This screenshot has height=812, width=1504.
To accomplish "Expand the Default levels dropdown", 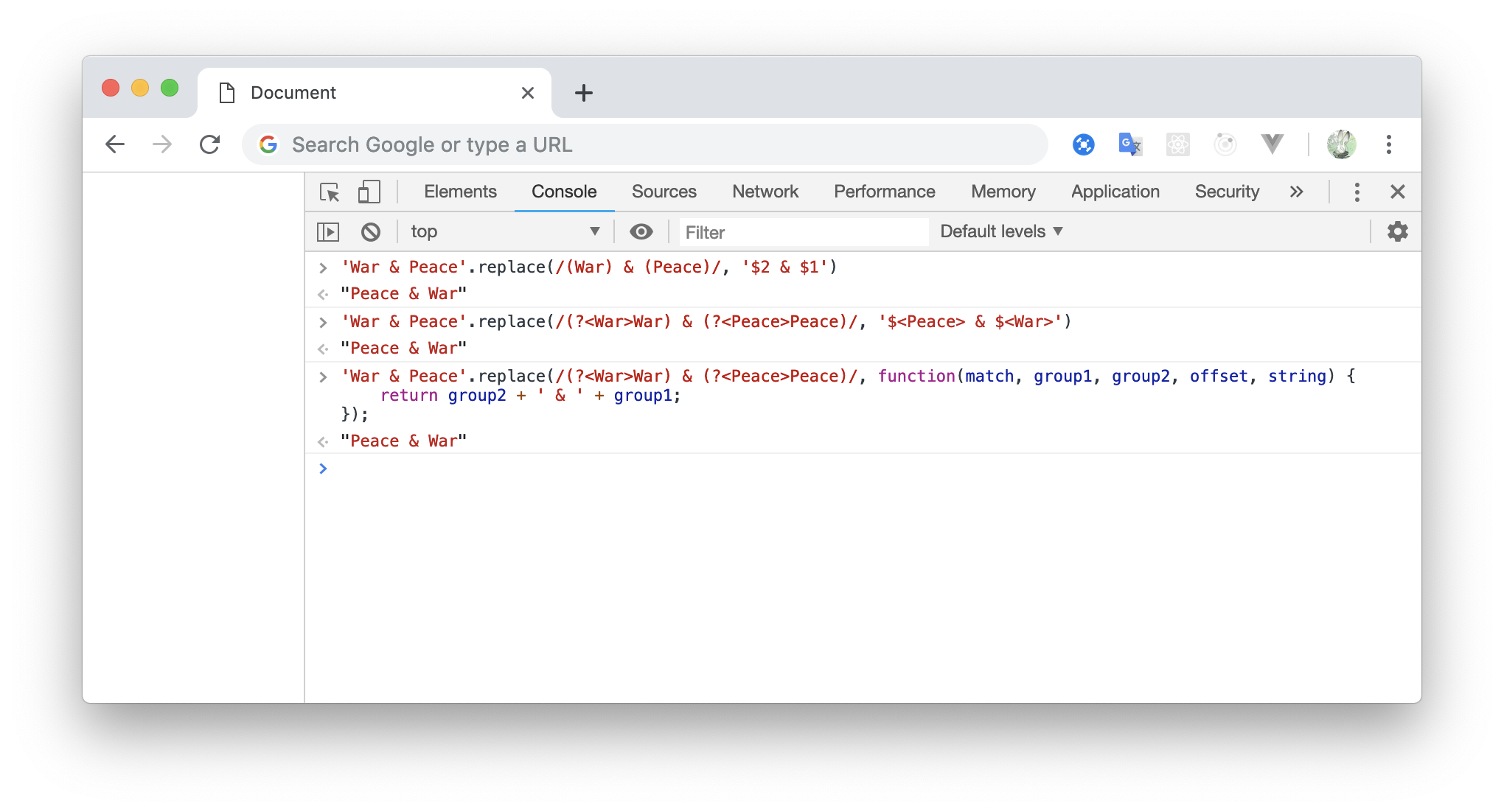I will point(1001,232).
